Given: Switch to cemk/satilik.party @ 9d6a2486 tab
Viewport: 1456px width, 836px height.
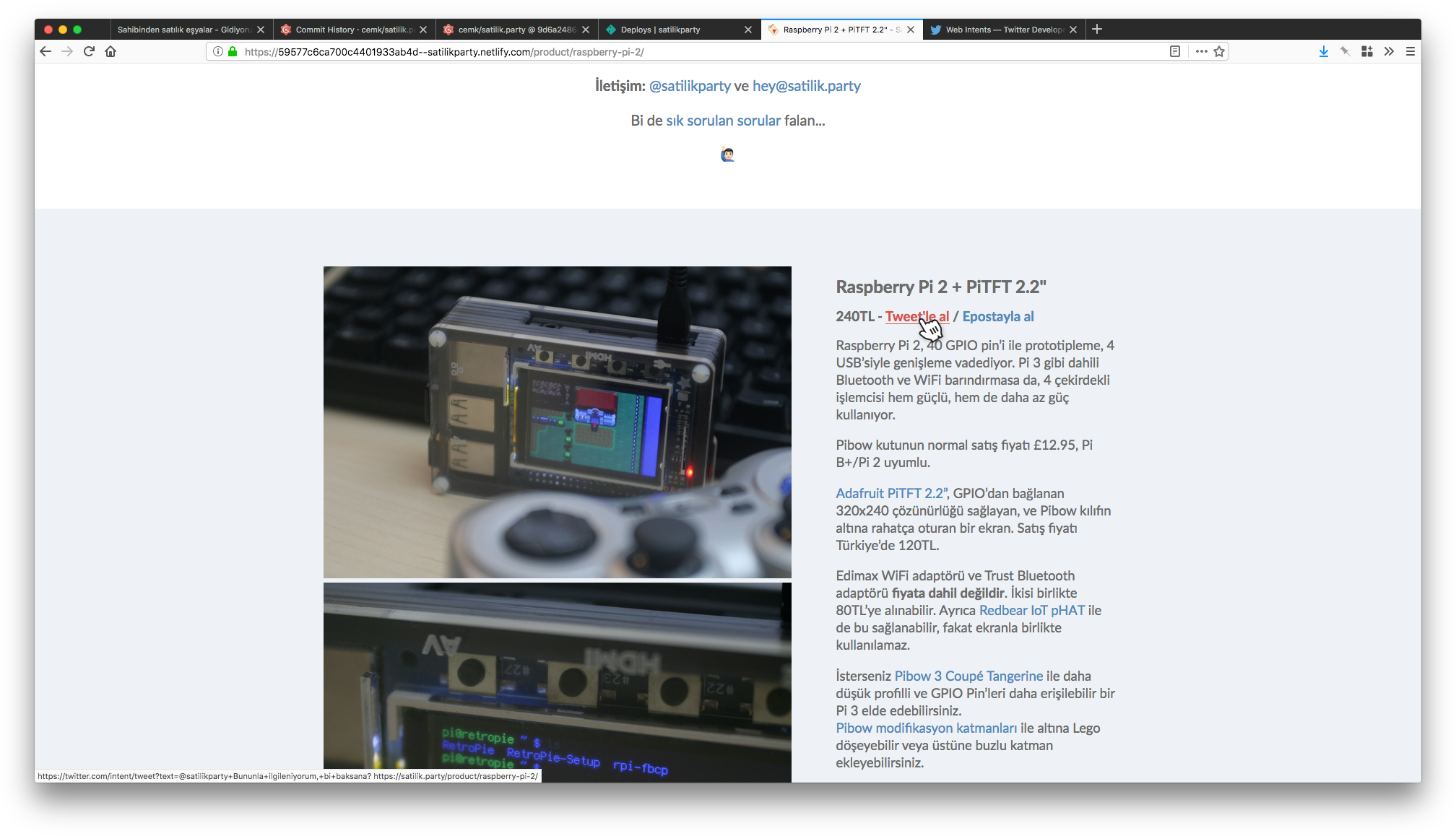Looking at the screenshot, I should coord(516,30).
